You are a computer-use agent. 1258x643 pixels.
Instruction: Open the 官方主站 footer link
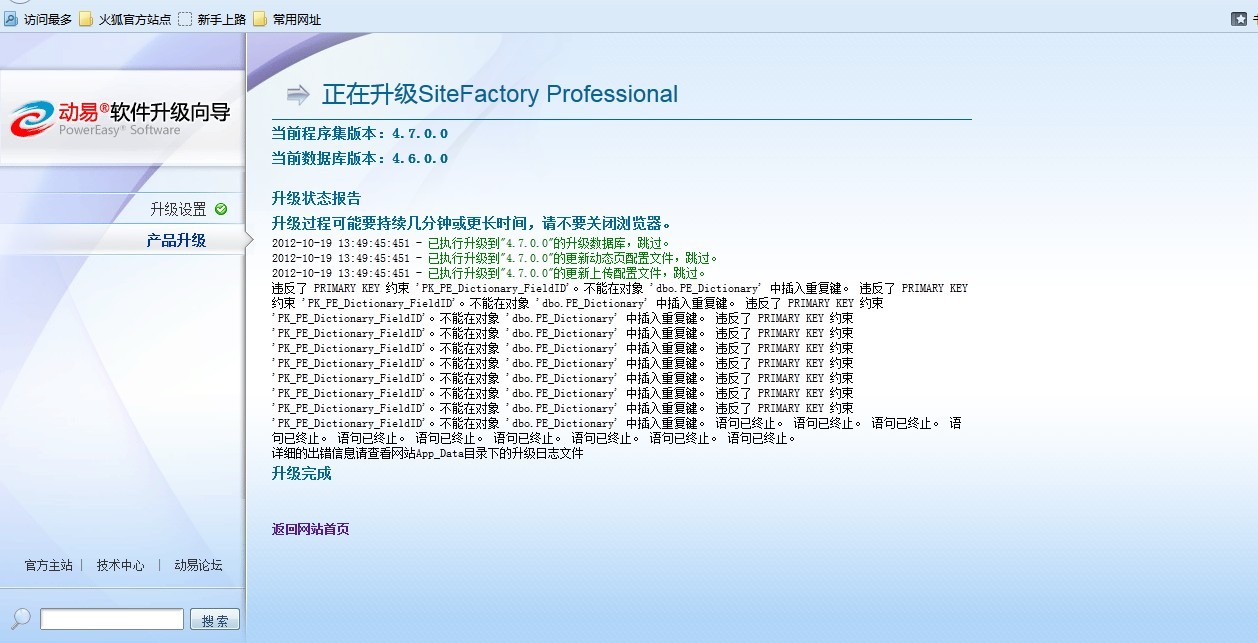tap(48, 565)
